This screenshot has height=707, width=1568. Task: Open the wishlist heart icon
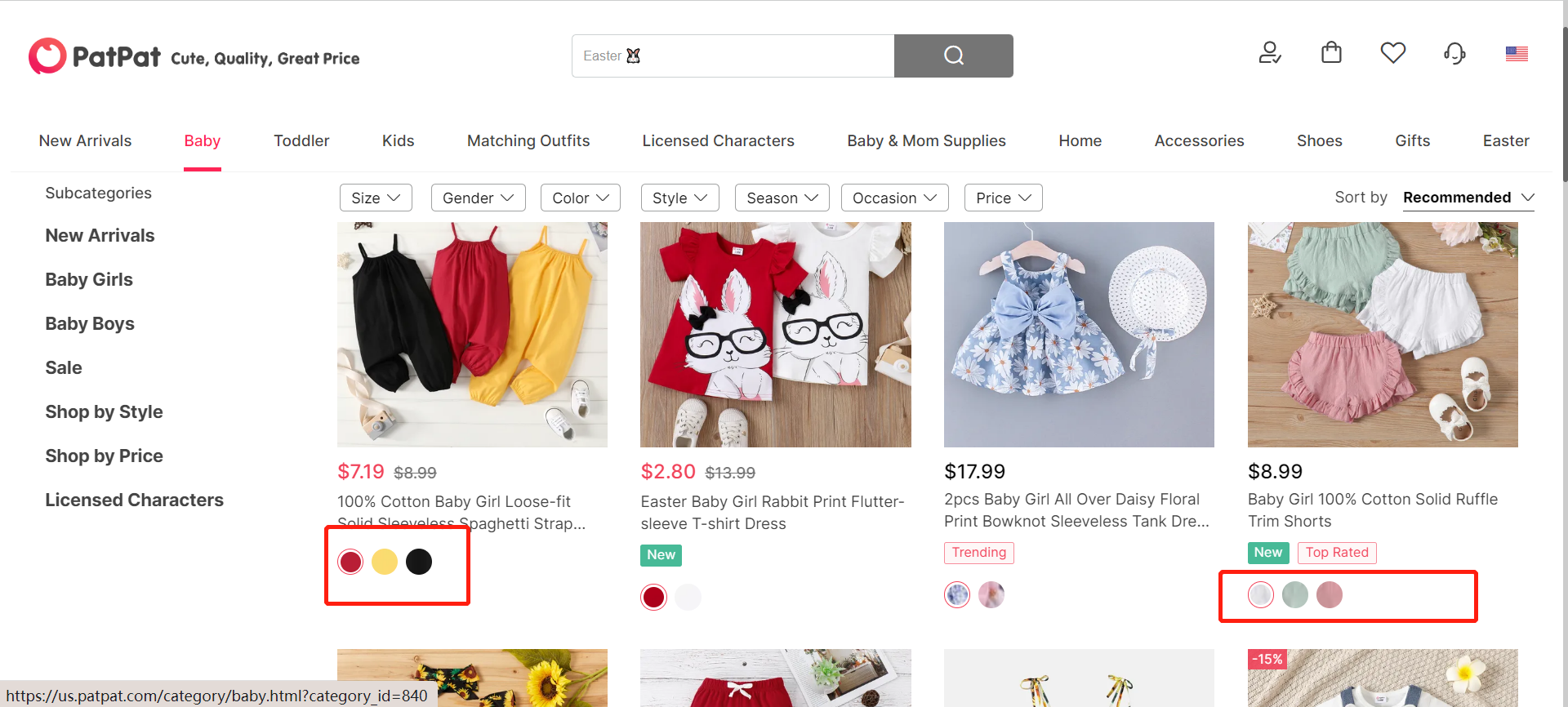pyautogui.click(x=1393, y=53)
